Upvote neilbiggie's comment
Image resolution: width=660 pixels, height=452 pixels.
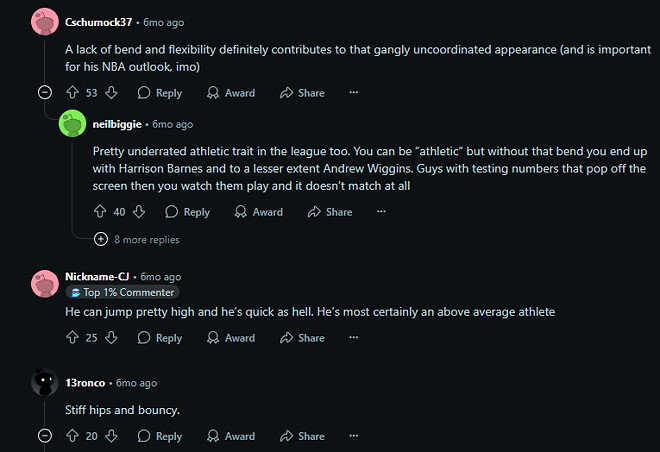coord(100,212)
